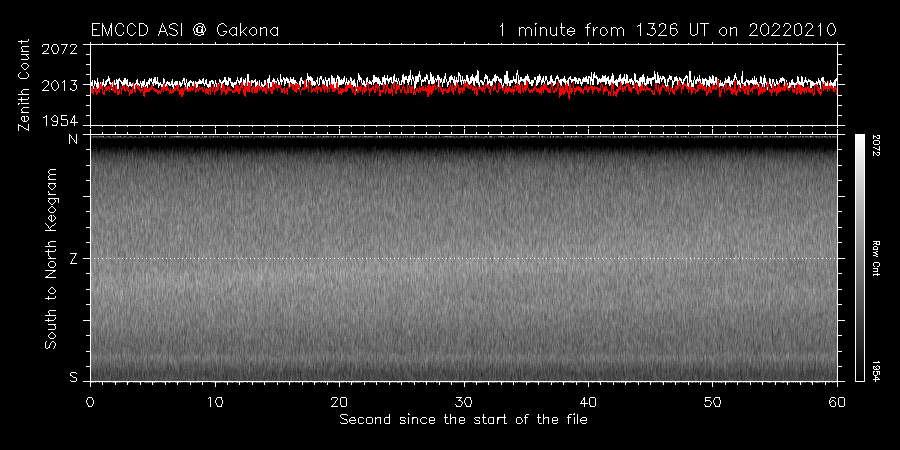Image resolution: width=900 pixels, height=450 pixels.
Task: Click the white zenith count trace
Action: pyautogui.click(x=463, y=79)
